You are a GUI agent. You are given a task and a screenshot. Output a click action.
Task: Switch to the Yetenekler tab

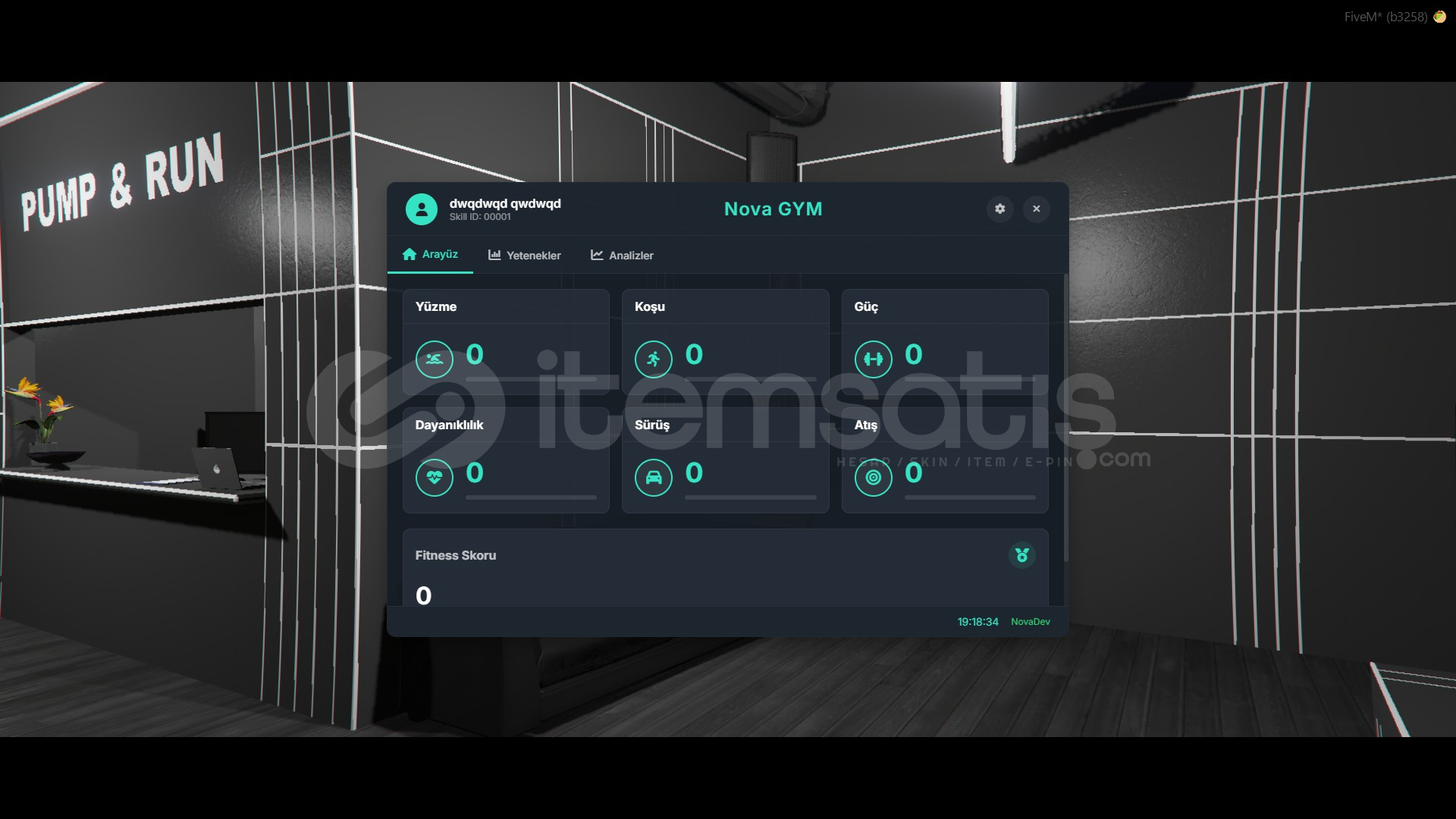[525, 256]
